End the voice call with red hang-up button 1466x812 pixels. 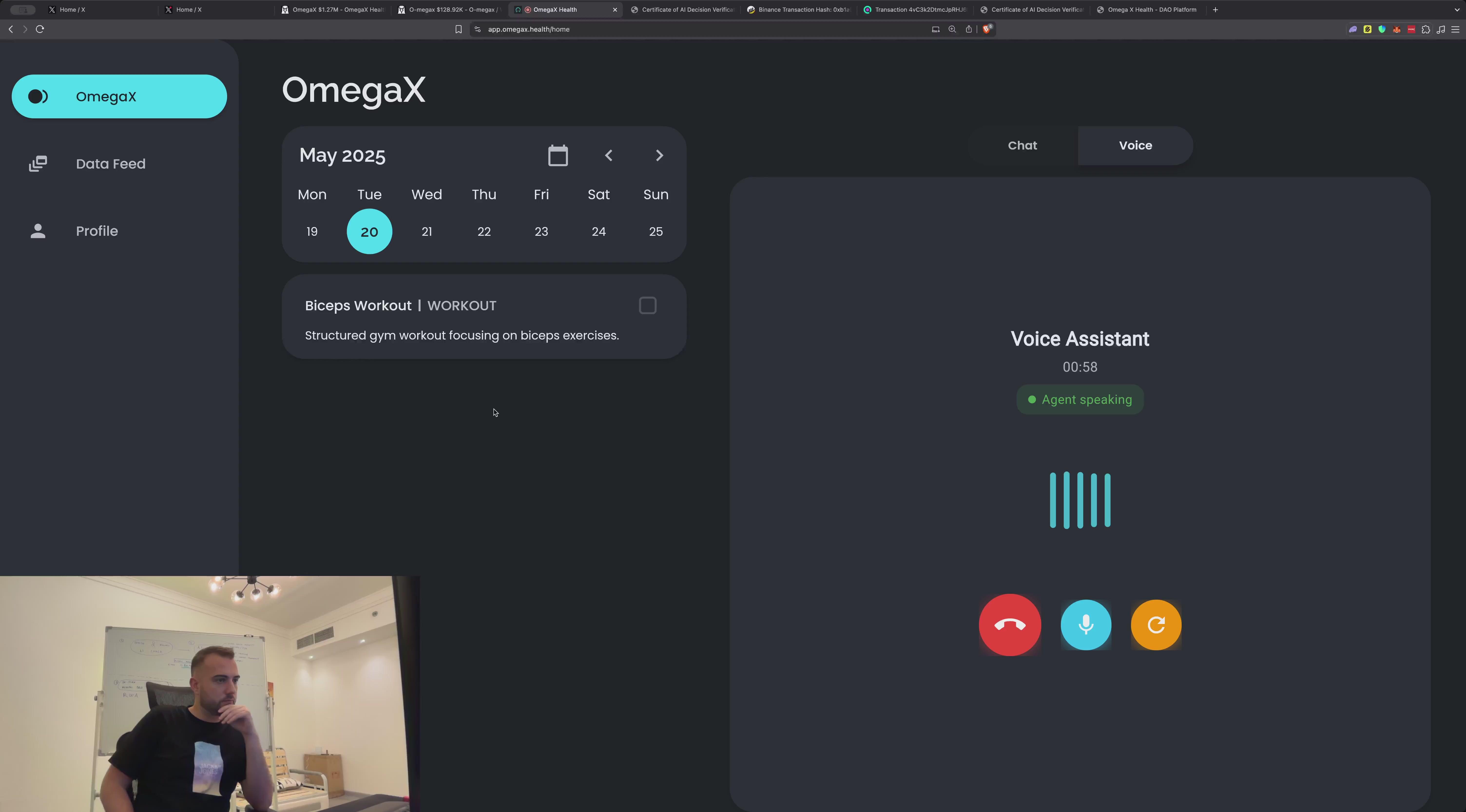coord(1010,625)
